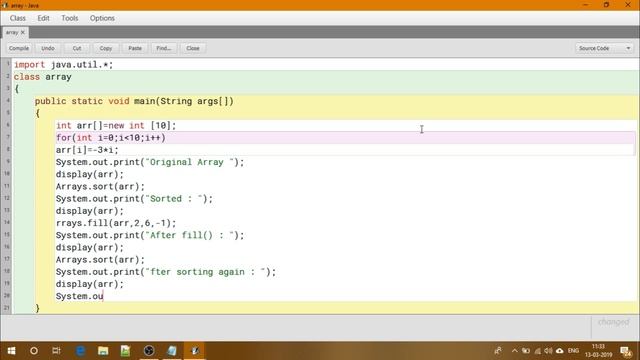Click the incomplete 'System.ou' line
The image size is (640, 360).
(80, 296)
